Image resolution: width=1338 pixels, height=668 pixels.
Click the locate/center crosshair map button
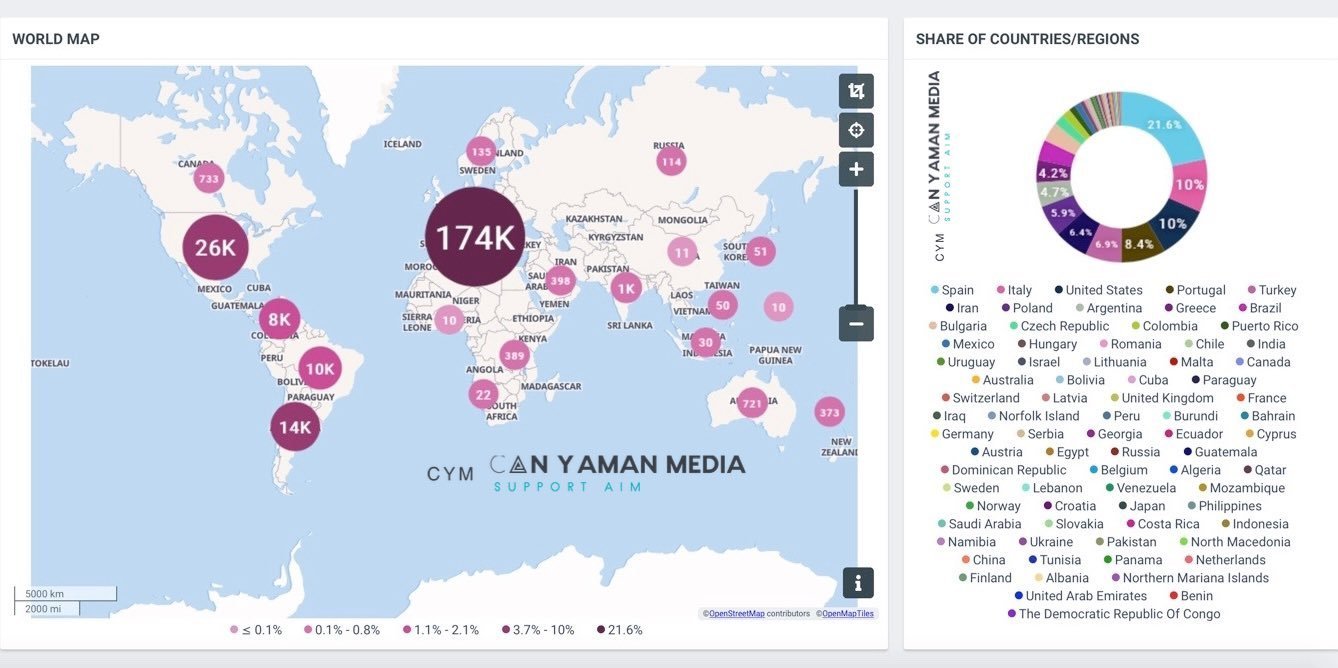(856, 130)
